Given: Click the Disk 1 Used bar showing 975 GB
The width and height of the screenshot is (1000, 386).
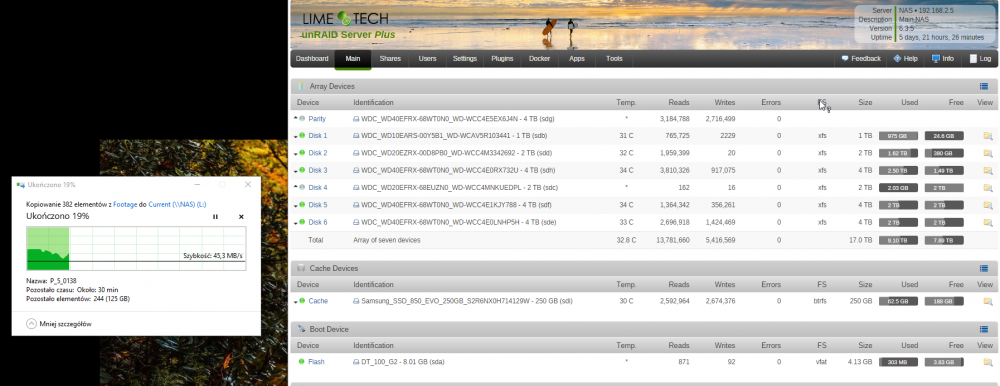Looking at the screenshot, I should [898, 136].
